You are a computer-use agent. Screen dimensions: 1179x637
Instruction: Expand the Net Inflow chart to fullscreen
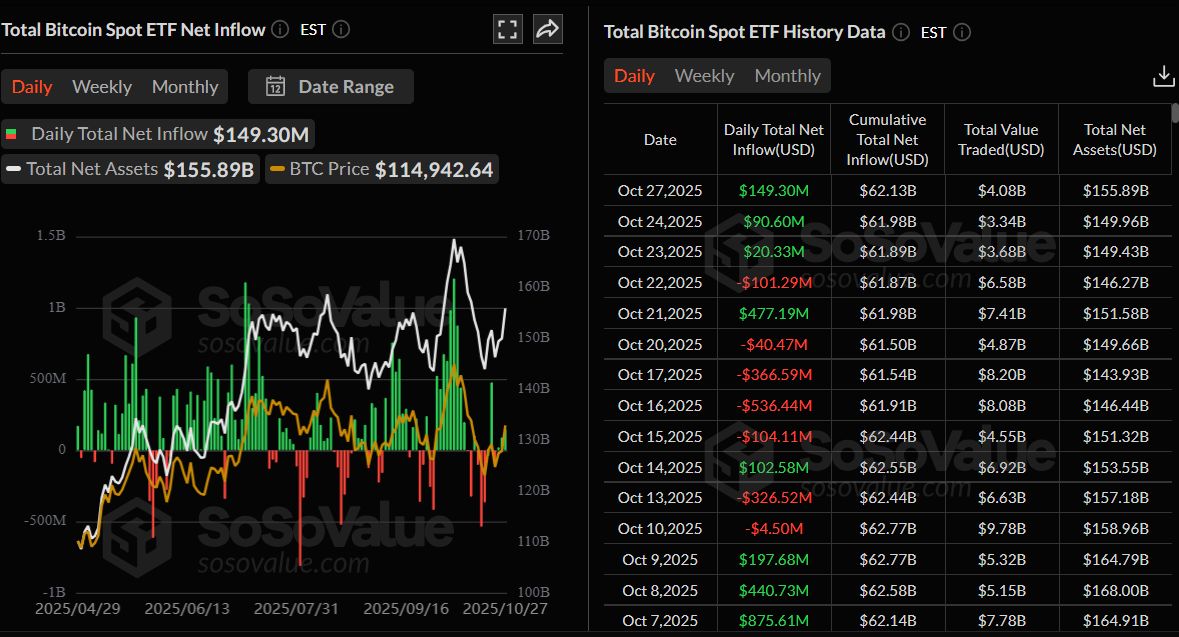coord(507,28)
